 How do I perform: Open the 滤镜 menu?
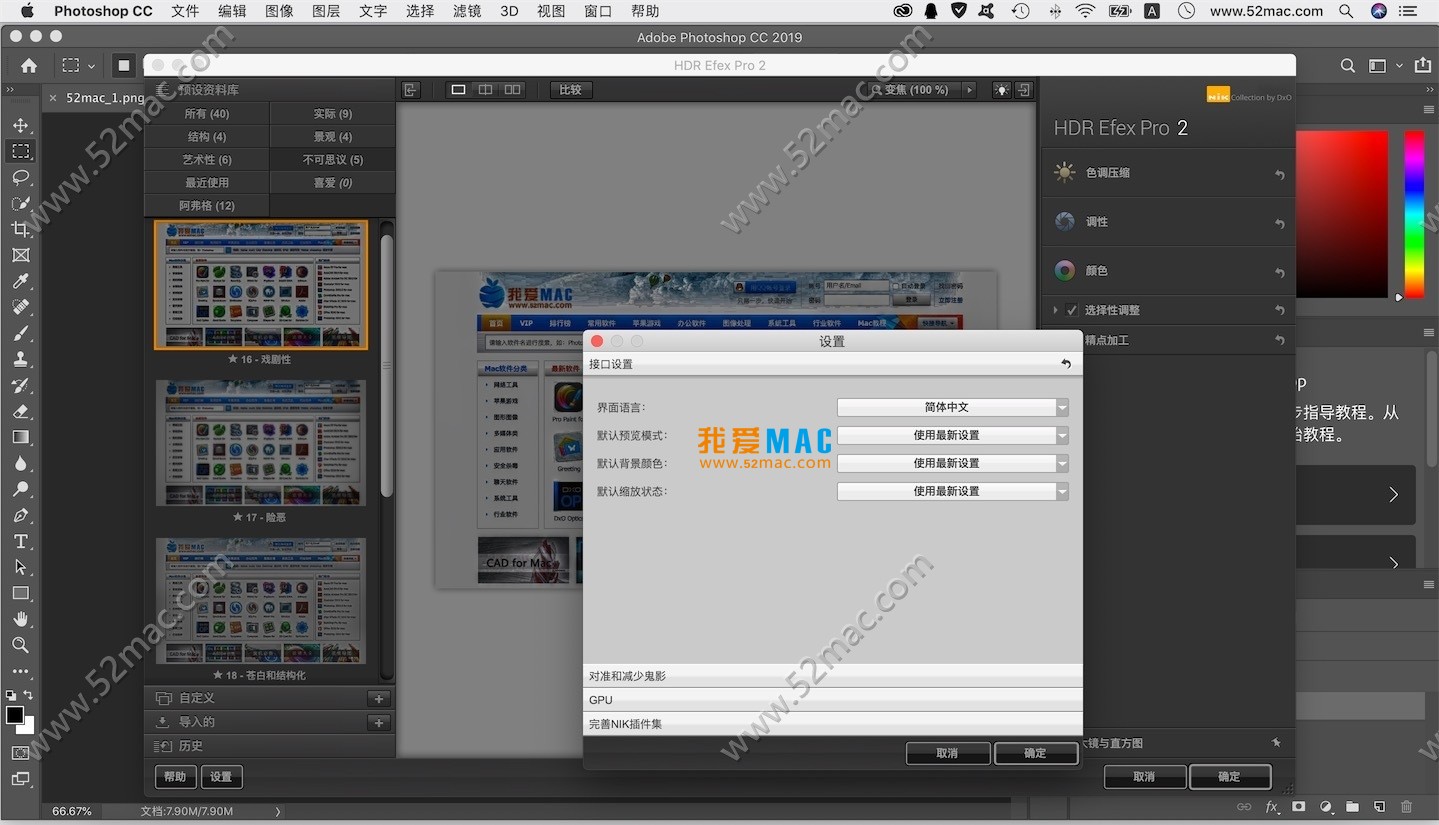tap(467, 11)
